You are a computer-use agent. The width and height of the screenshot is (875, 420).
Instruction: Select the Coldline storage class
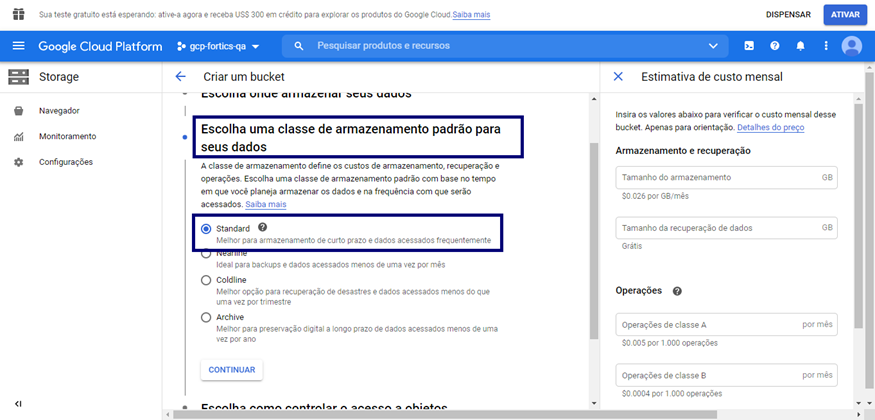206,280
